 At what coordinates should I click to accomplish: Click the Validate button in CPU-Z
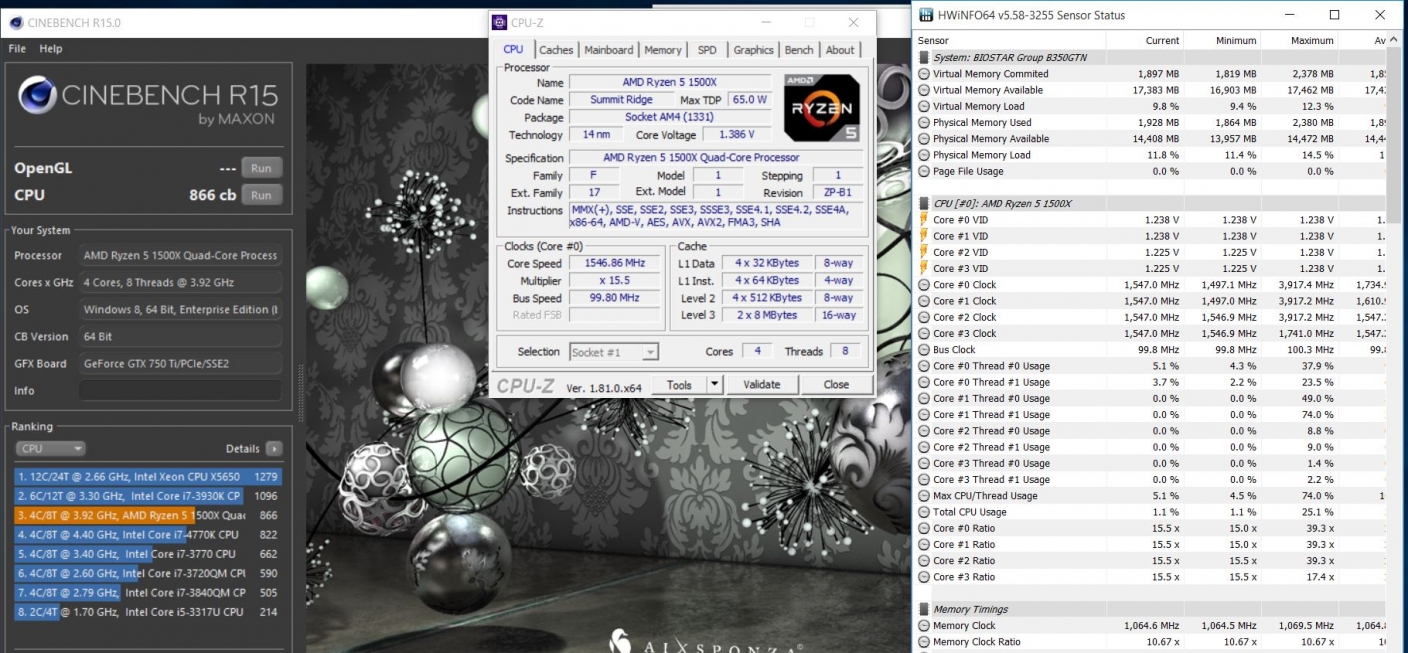(x=761, y=384)
